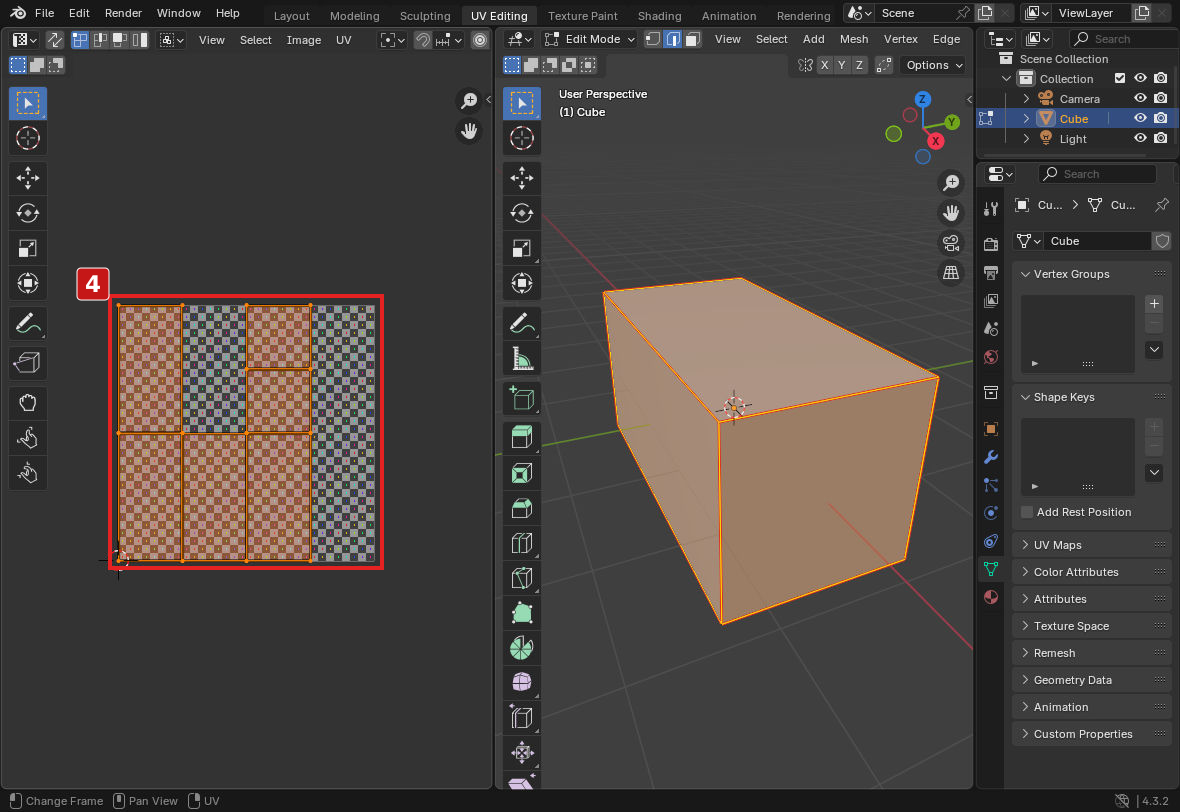Select the 3D viewport Measure tool

pos(522,359)
